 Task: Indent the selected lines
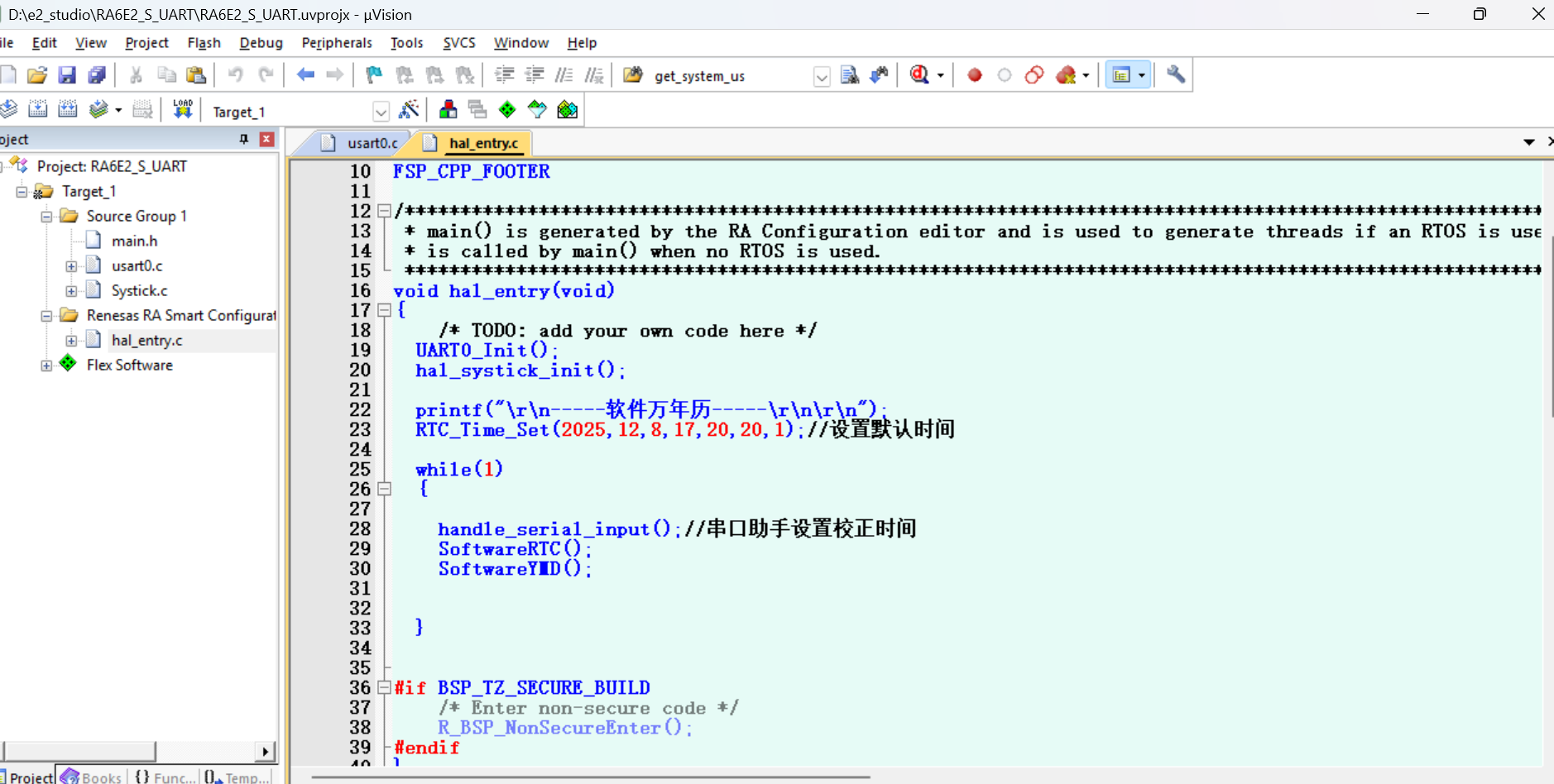tap(505, 75)
